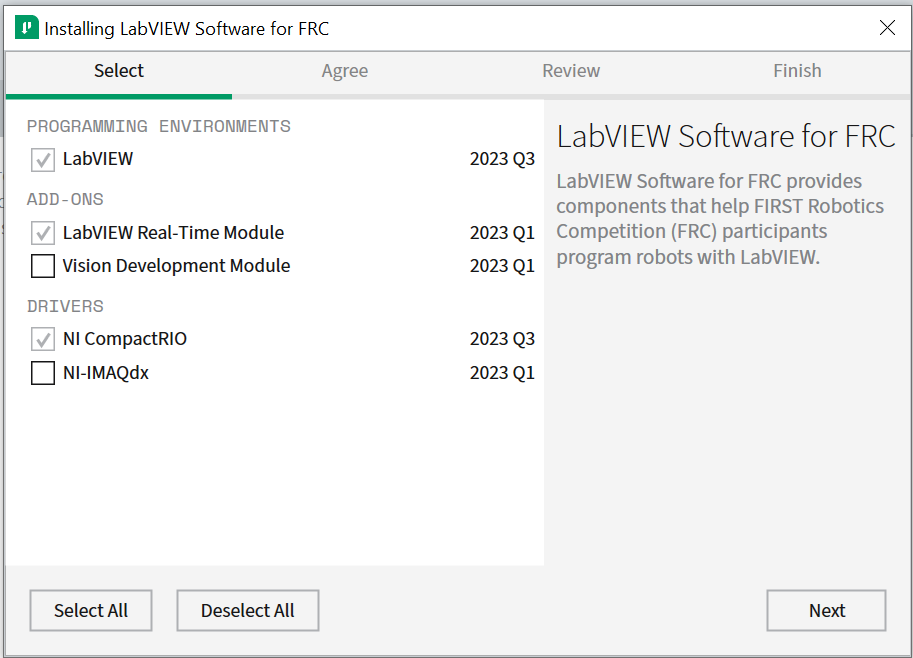Image resolution: width=913 pixels, height=658 pixels.
Task: Click the LabVIEW Software for FRC heading
Action: [726, 136]
